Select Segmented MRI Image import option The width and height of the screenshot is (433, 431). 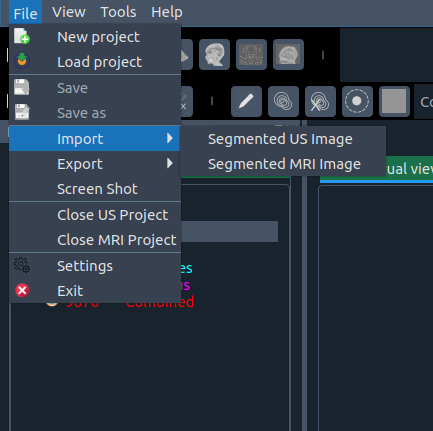283,164
